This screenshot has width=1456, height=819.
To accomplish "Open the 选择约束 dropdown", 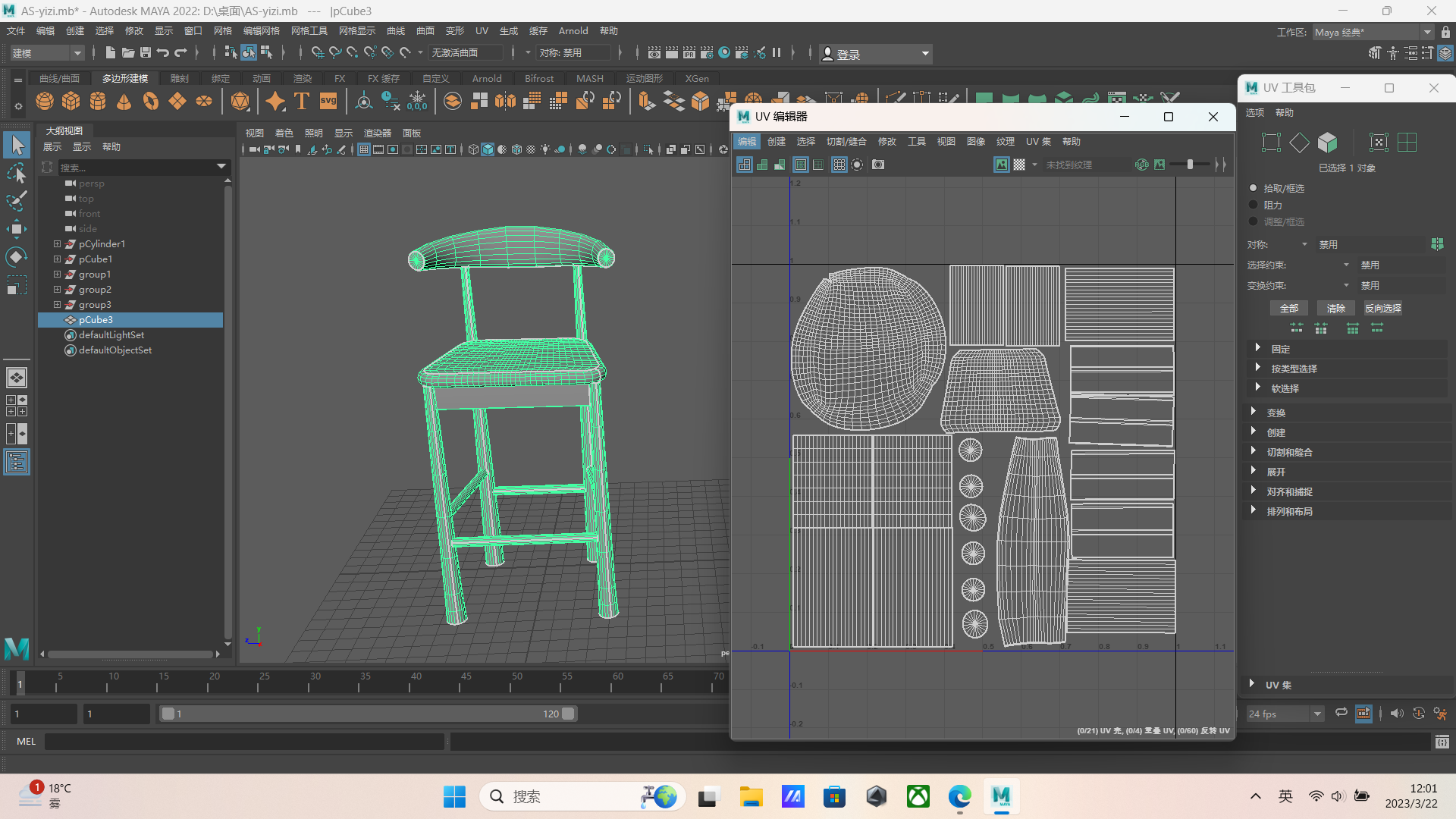I will pos(1346,265).
